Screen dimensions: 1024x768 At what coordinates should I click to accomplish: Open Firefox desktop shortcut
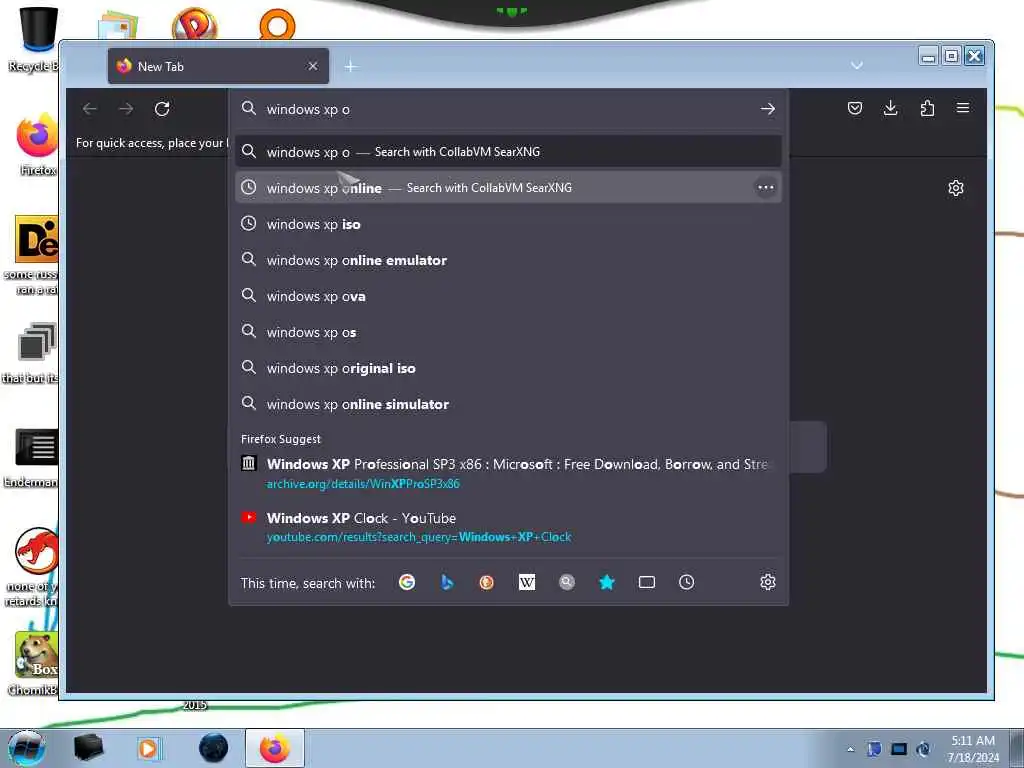tap(36, 145)
